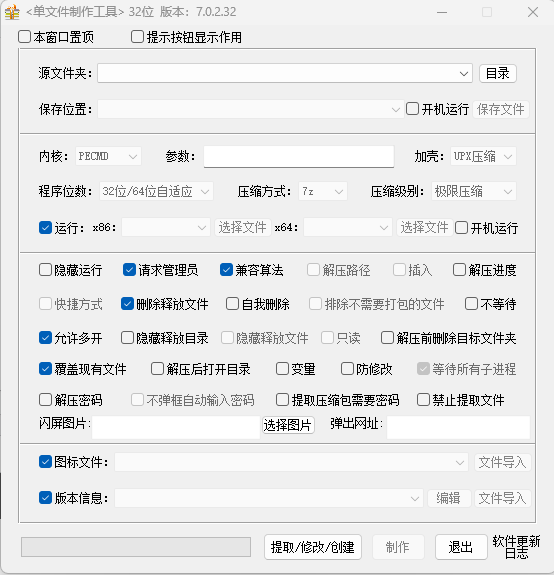Viewport: 554px width, 575px height.
Task: Click the app icon in title bar
Action: pyautogui.click(x=12, y=12)
